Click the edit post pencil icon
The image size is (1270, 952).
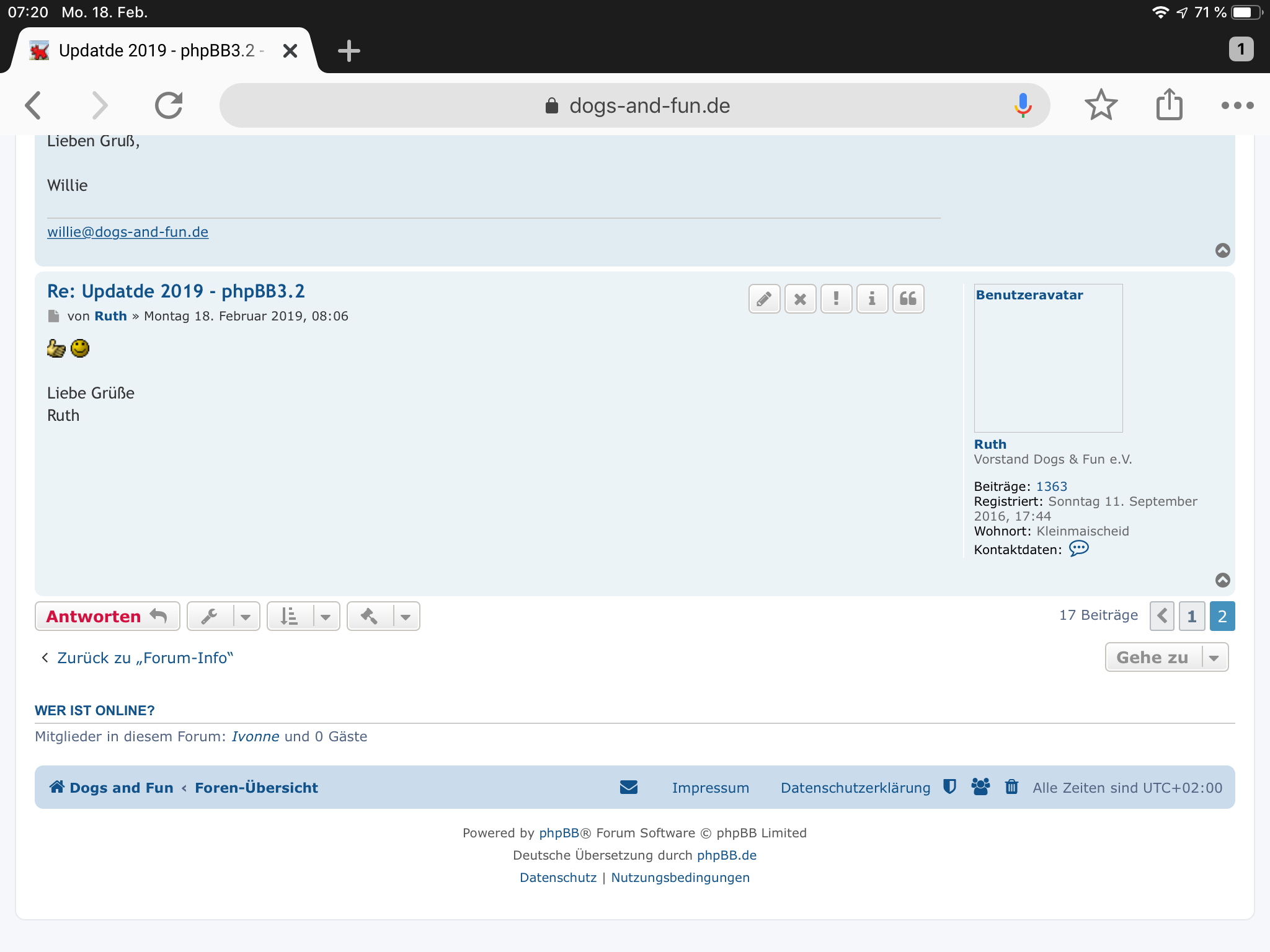[x=764, y=299]
